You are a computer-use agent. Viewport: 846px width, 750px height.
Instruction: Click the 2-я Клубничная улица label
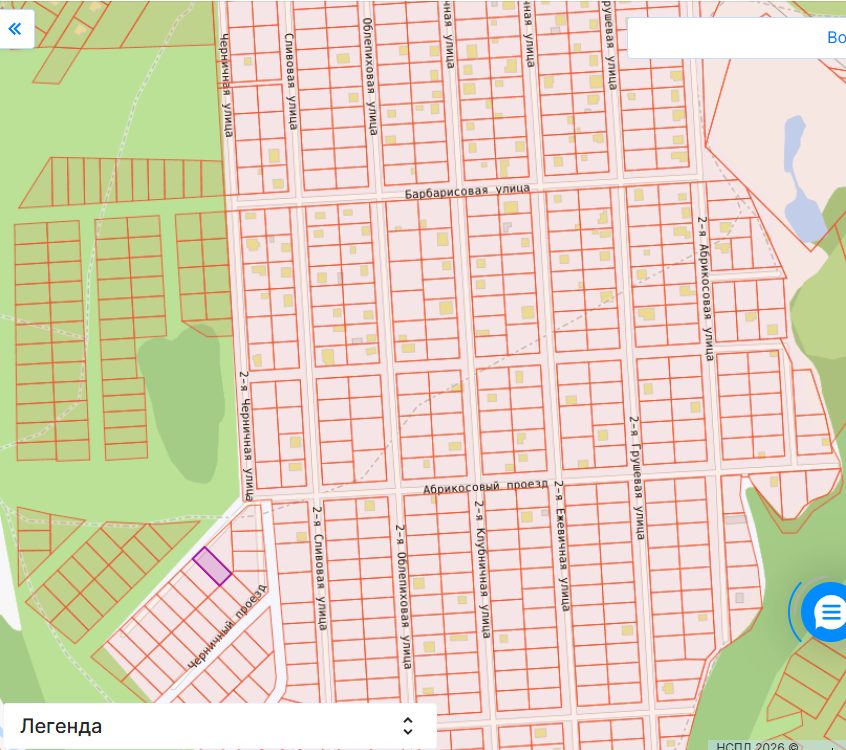[482, 569]
